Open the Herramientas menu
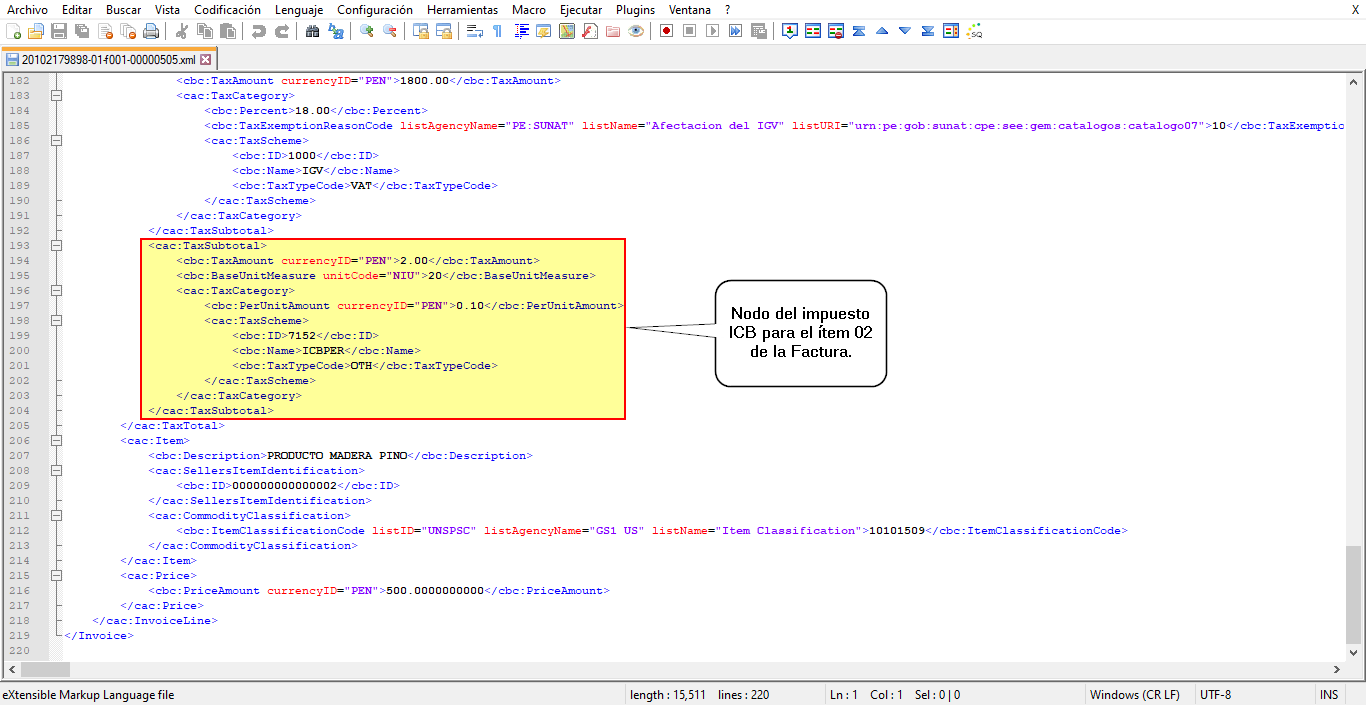The width and height of the screenshot is (1366, 705). 462,9
